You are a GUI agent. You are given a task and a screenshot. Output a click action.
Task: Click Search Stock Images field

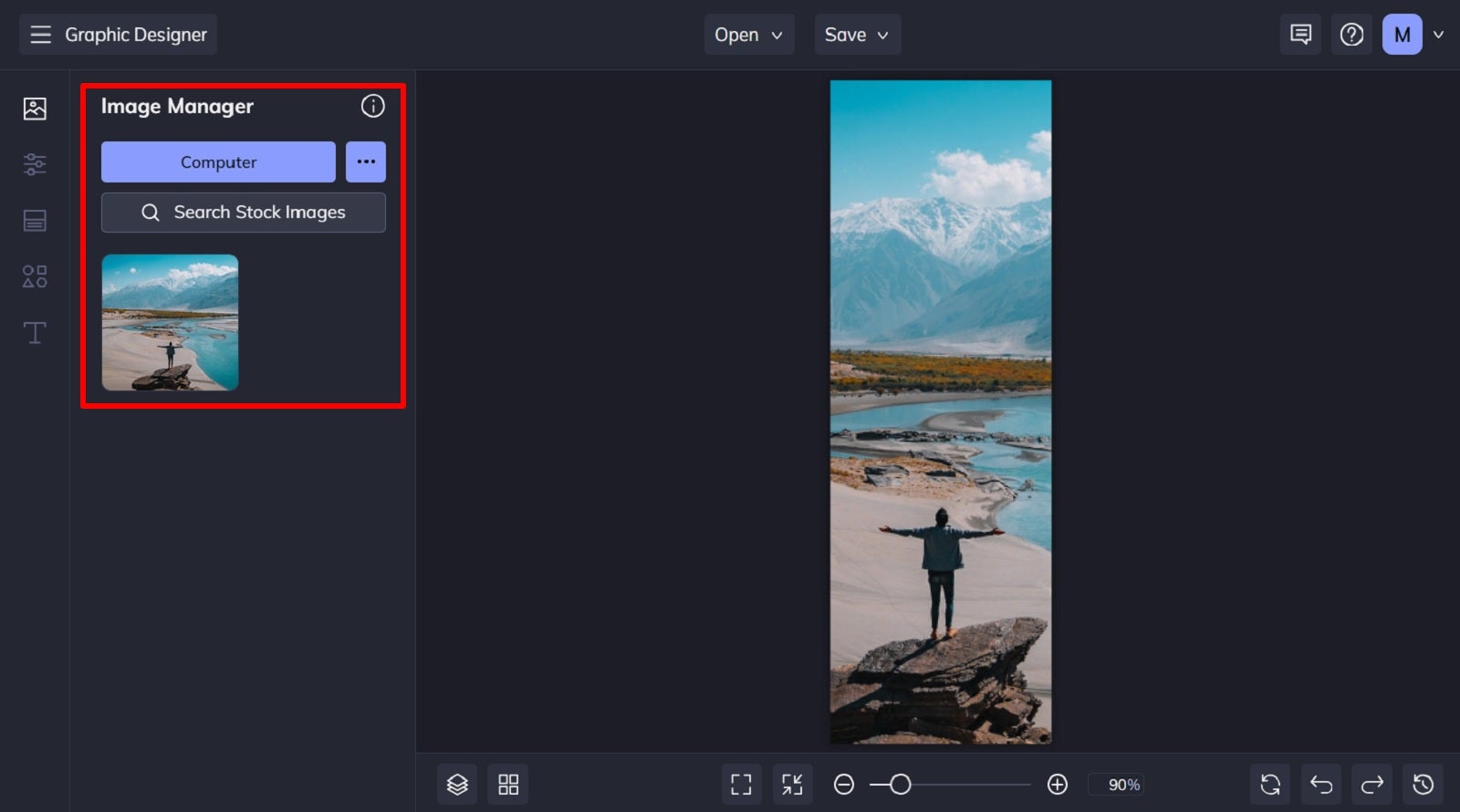244,212
